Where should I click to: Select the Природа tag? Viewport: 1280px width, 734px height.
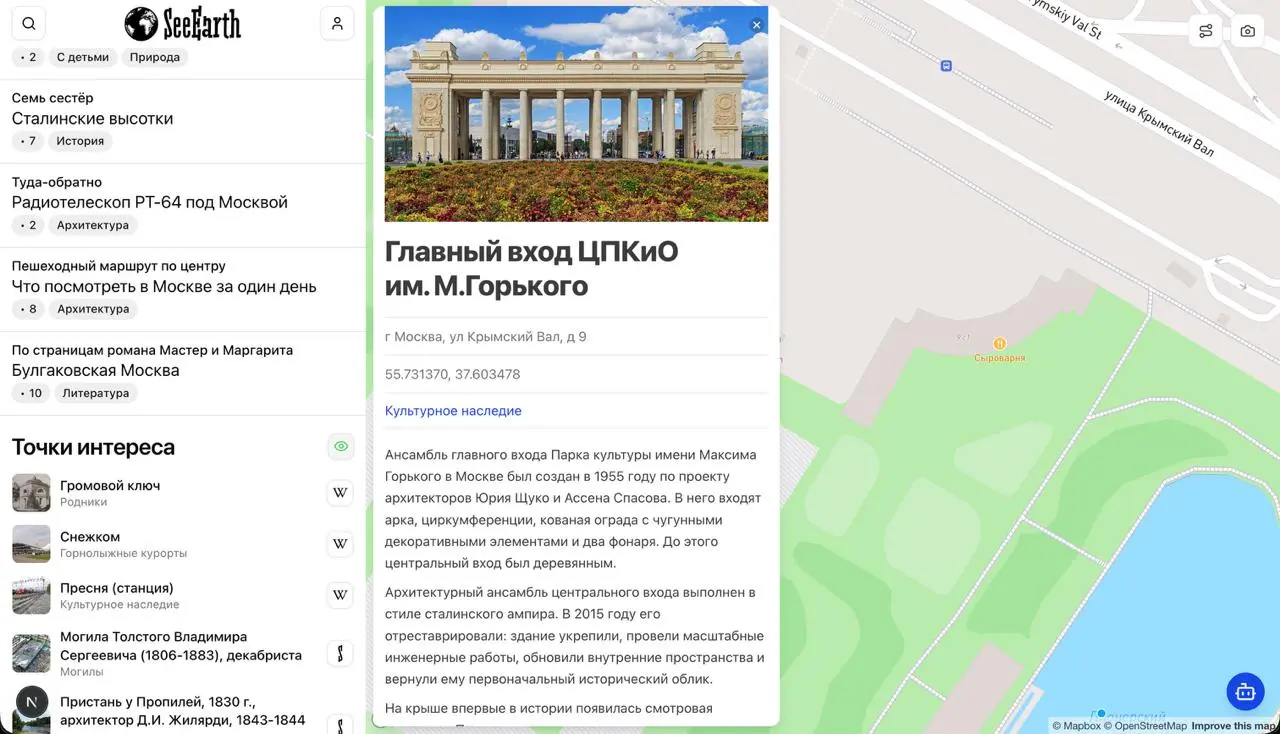tap(155, 57)
